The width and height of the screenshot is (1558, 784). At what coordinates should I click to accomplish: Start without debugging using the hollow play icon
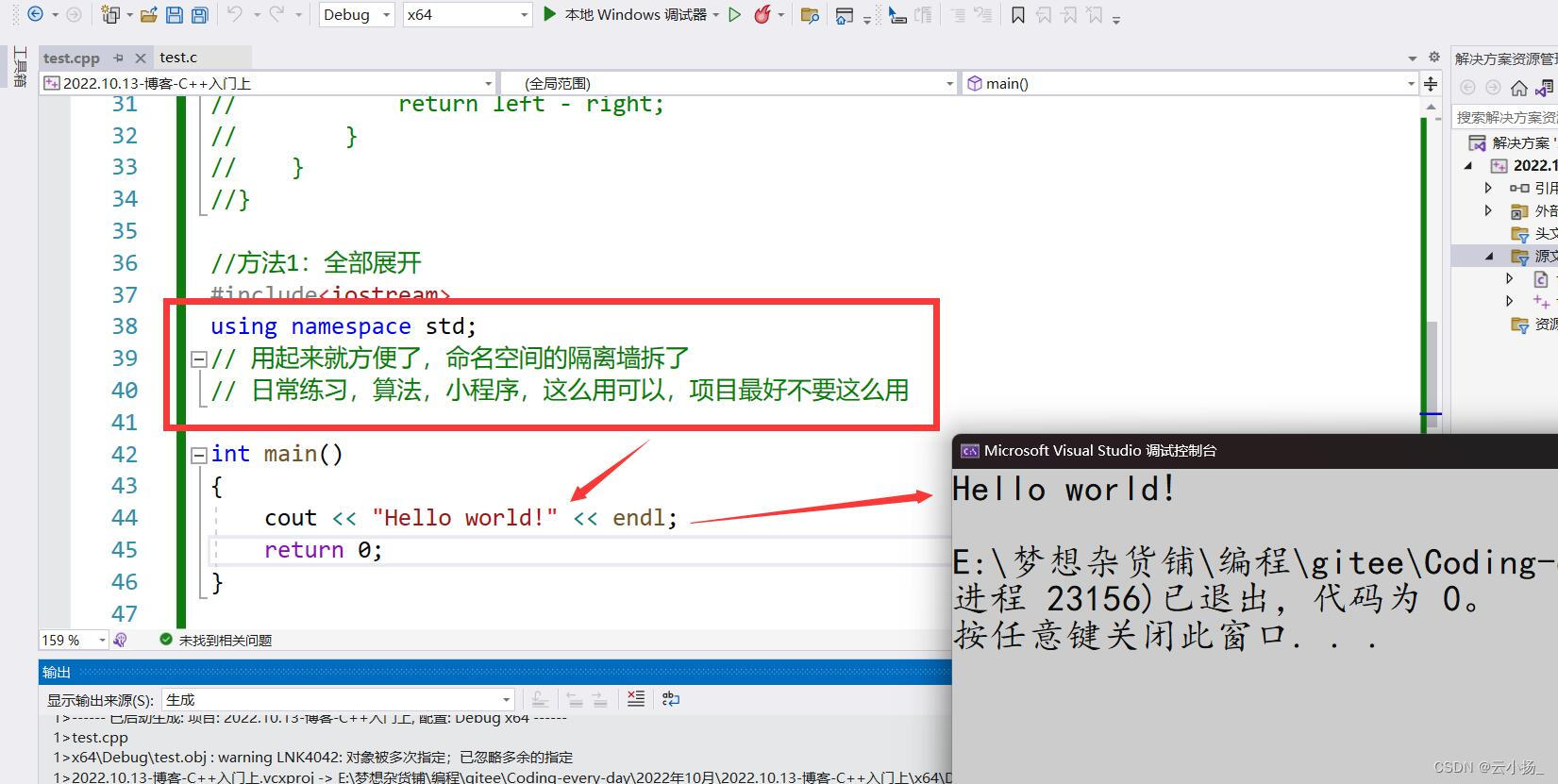click(x=734, y=14)
